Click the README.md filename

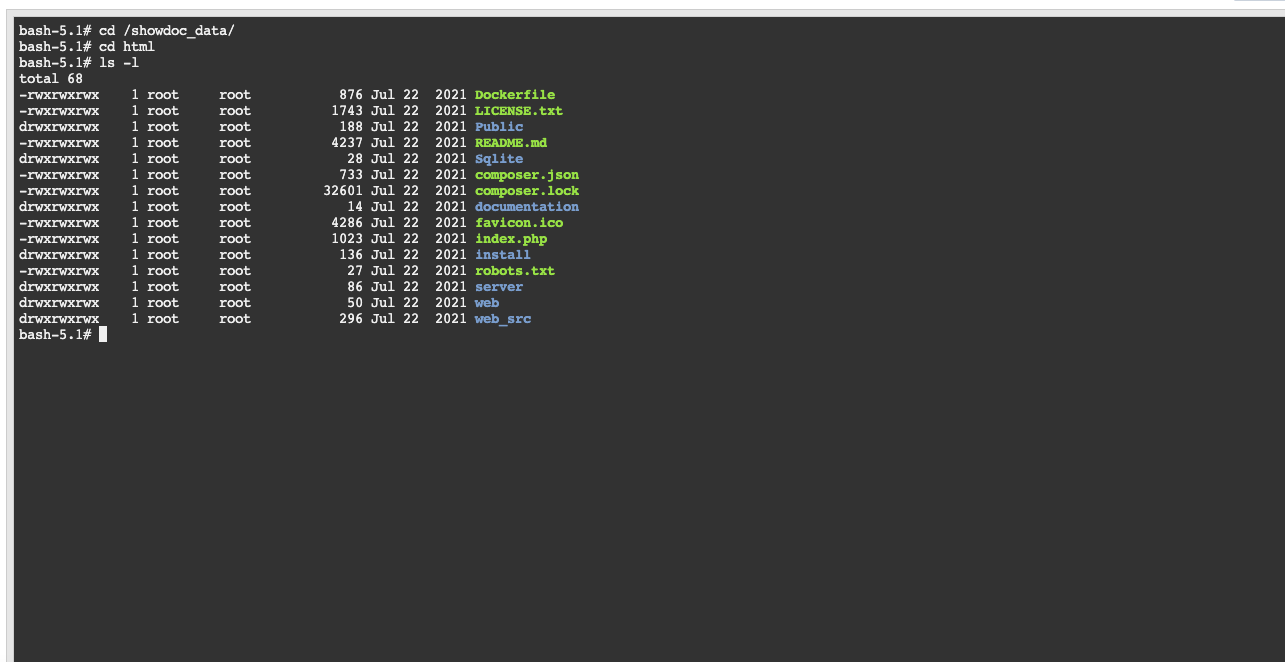[x=510, y=142]
